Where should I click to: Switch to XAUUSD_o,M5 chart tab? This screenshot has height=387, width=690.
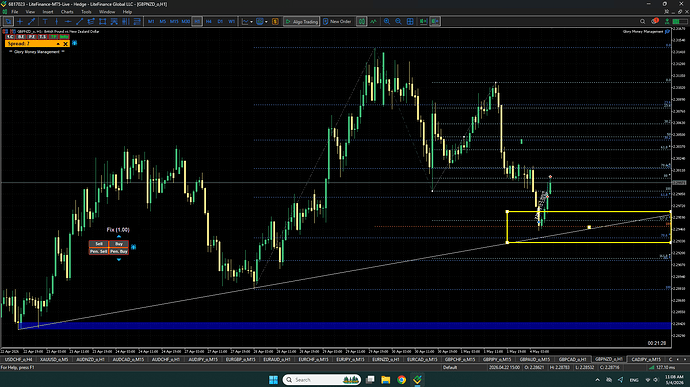55,359
